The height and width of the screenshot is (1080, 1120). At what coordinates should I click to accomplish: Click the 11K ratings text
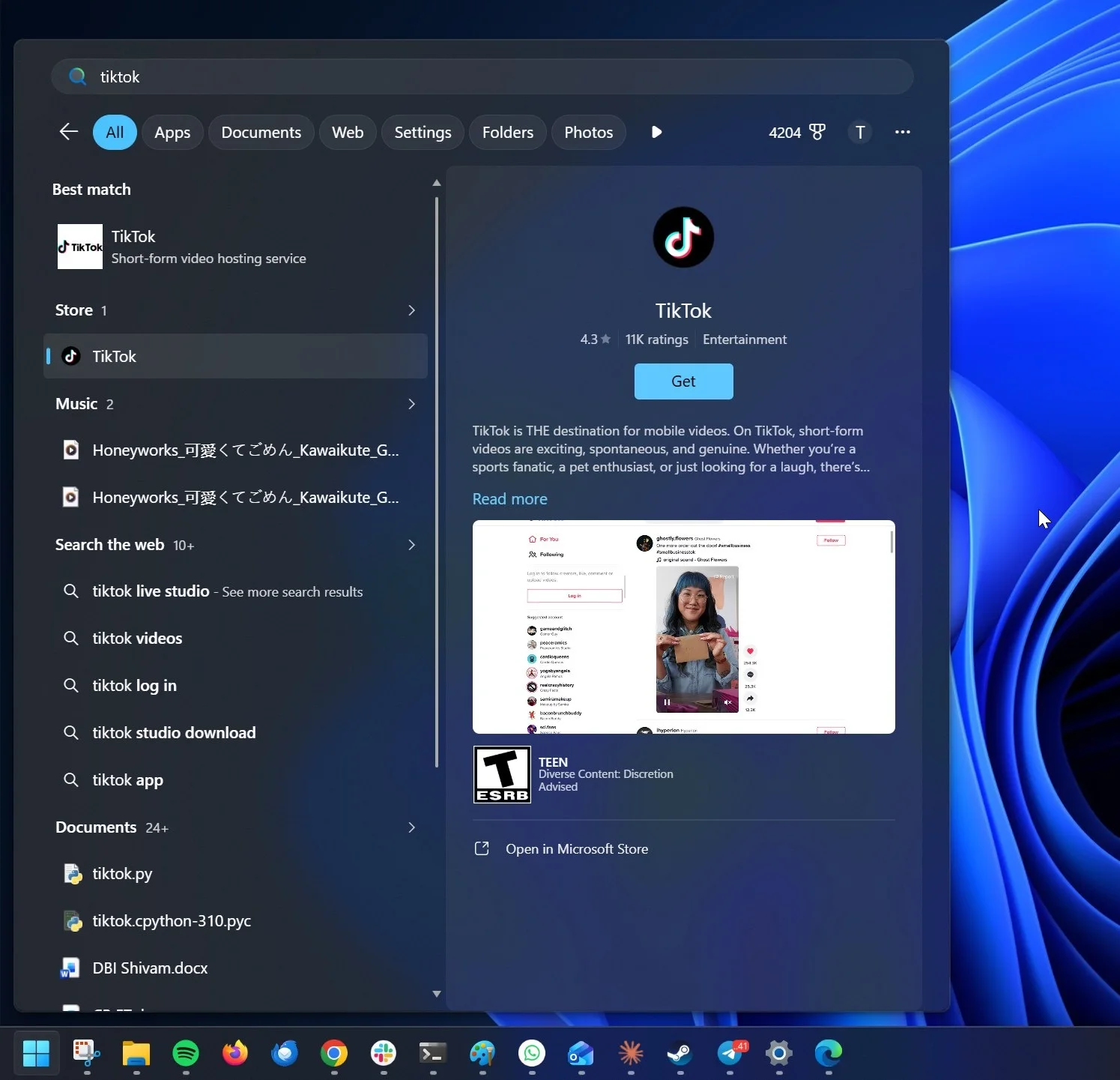[656, 340]
